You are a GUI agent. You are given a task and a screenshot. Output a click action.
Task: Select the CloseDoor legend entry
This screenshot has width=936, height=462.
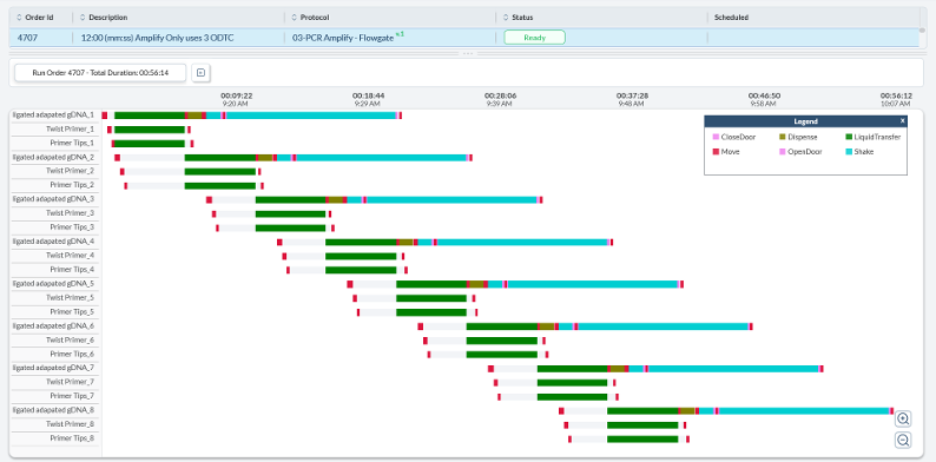[x=739, y=136]
